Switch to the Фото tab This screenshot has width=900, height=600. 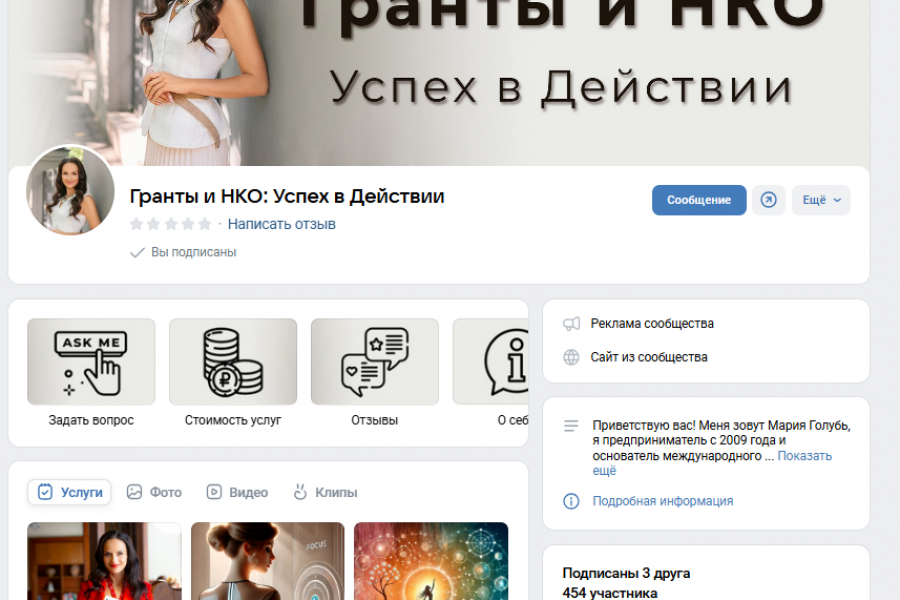coord(154,492)
